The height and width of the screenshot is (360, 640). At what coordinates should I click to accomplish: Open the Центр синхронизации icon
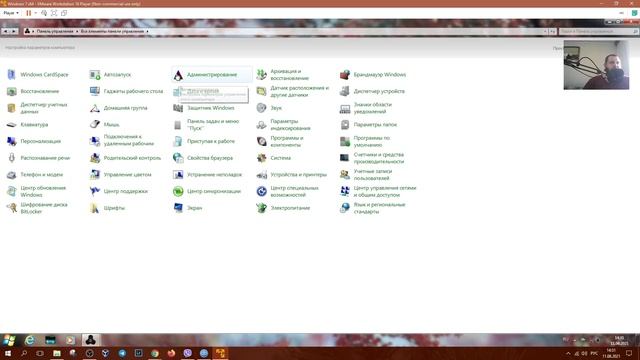tap(178, 191)
